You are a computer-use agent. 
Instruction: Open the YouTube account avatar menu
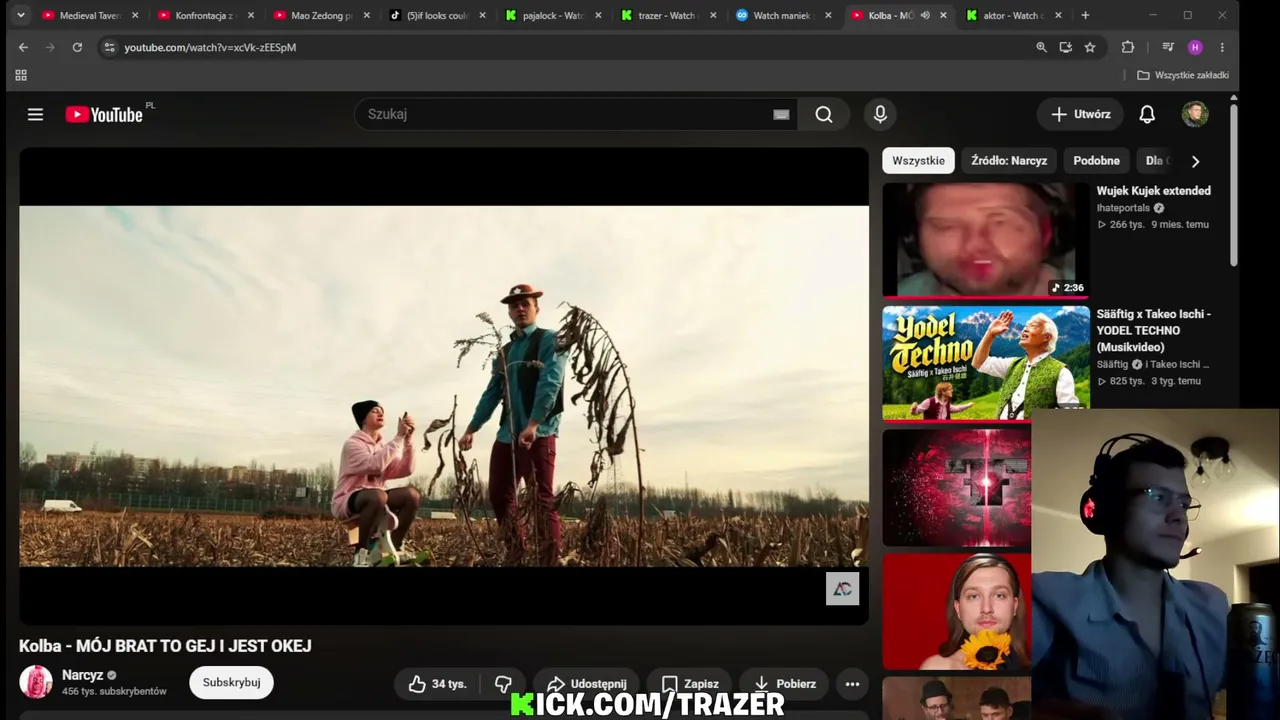pyautogui.click(x=1195, y=114)
